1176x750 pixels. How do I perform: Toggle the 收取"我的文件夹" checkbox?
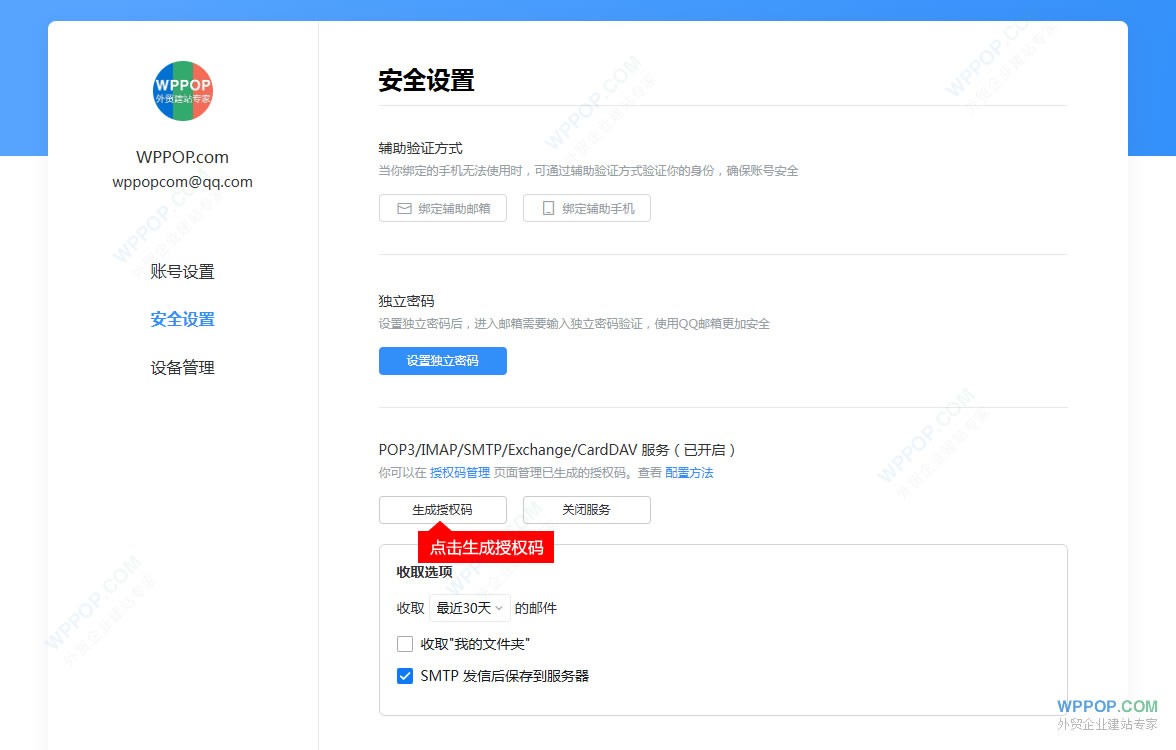404,643
